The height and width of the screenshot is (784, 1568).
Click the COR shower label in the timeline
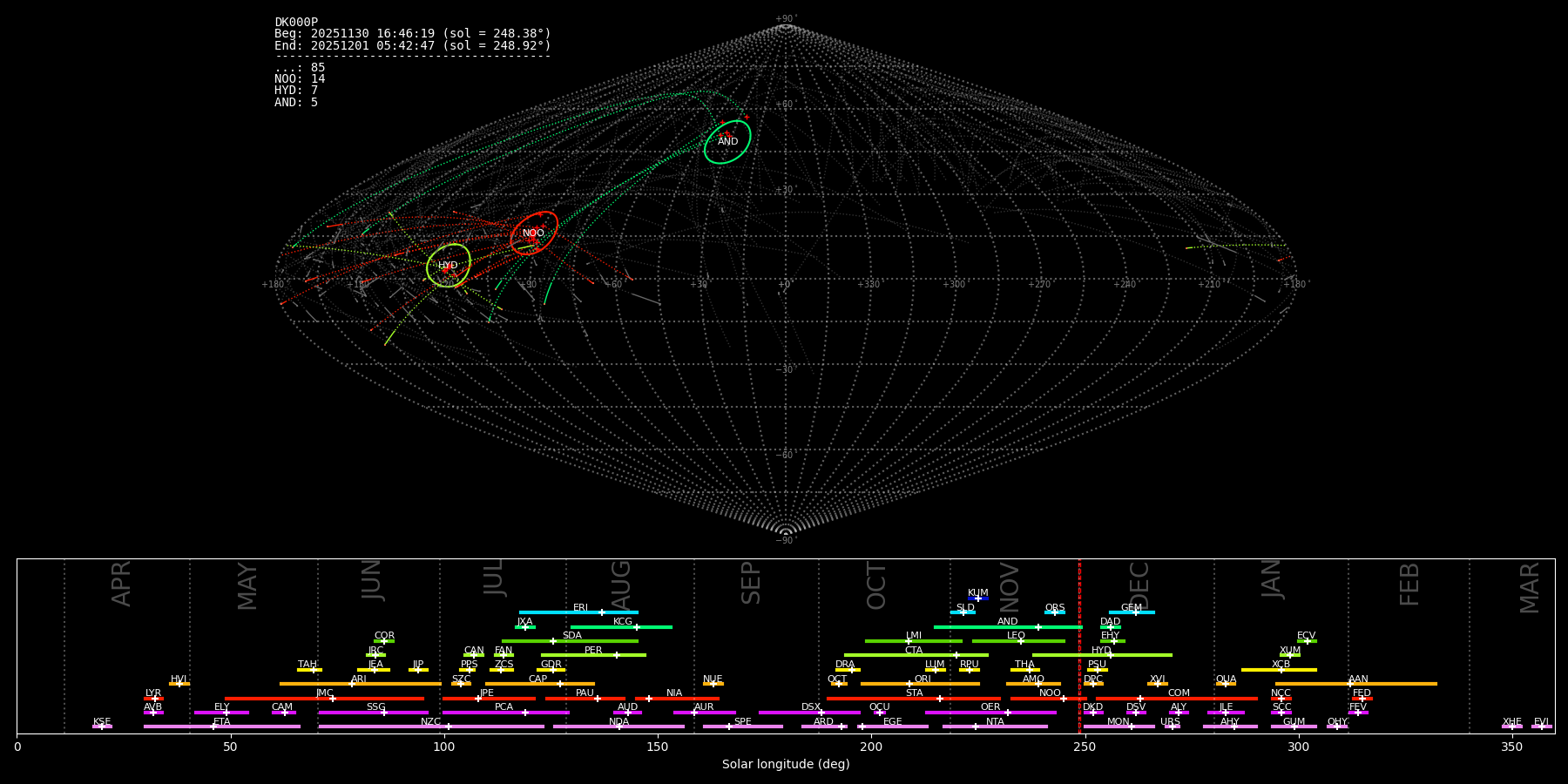(384, 636)
